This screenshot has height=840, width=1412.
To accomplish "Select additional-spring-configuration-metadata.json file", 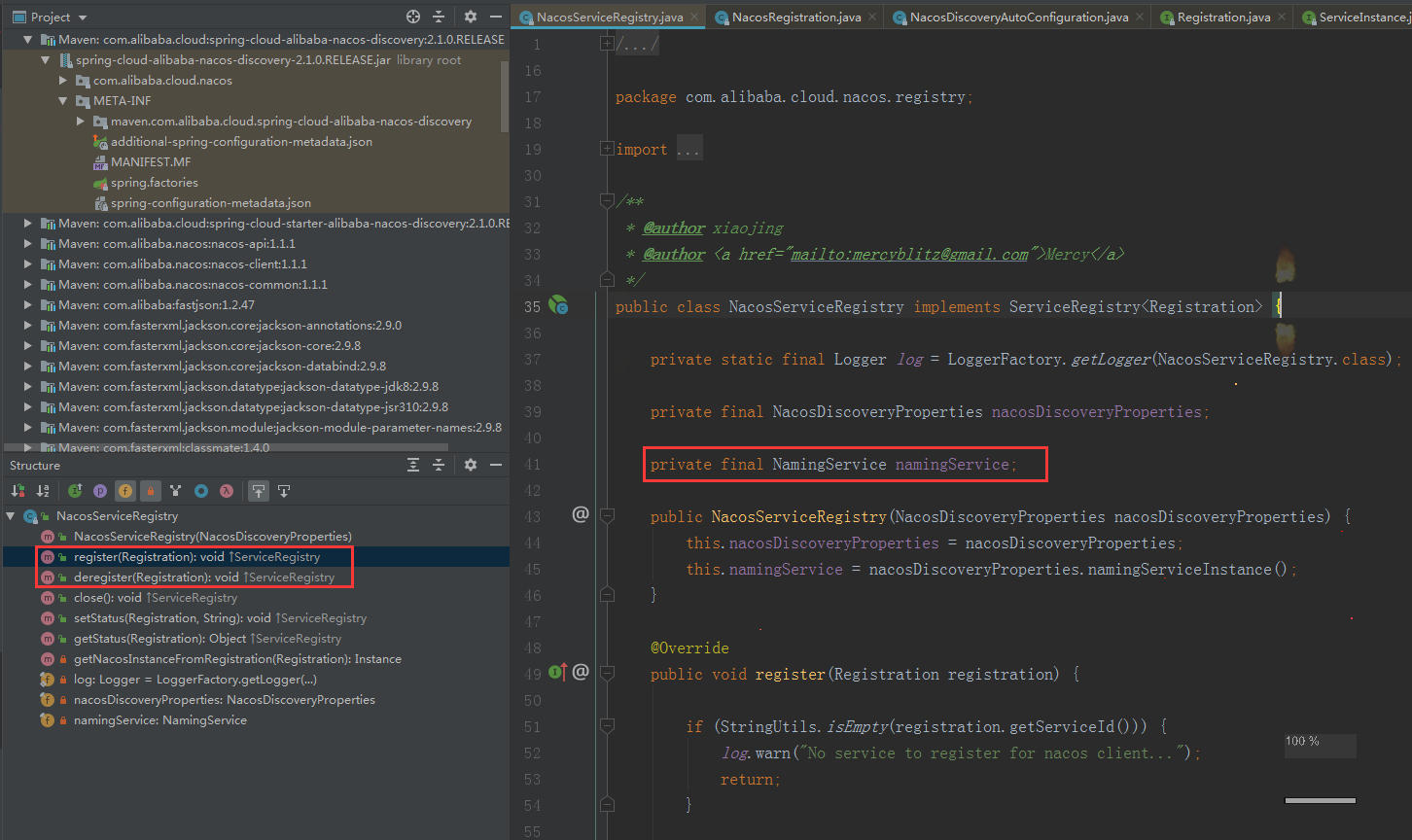I will (x=241, y=142).
